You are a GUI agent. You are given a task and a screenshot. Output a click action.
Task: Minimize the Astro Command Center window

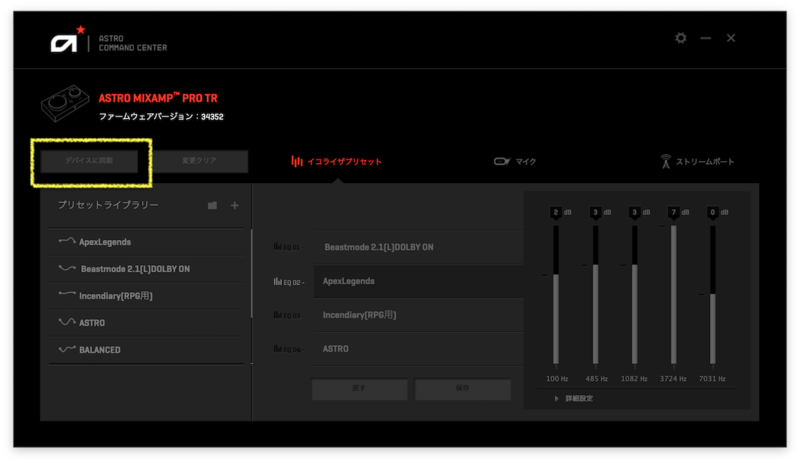point(706,38)
